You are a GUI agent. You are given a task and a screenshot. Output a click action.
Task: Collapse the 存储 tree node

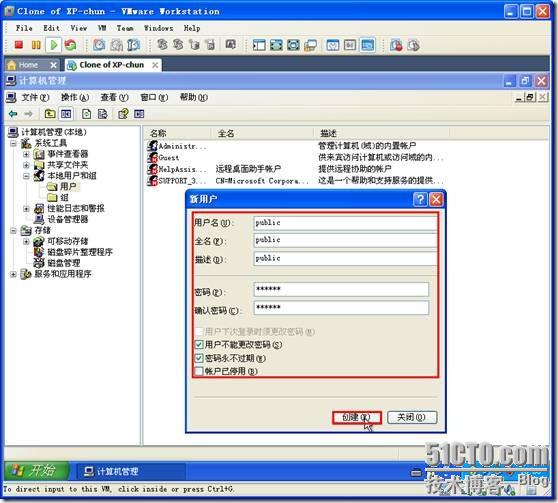click(x=14, y=231)
